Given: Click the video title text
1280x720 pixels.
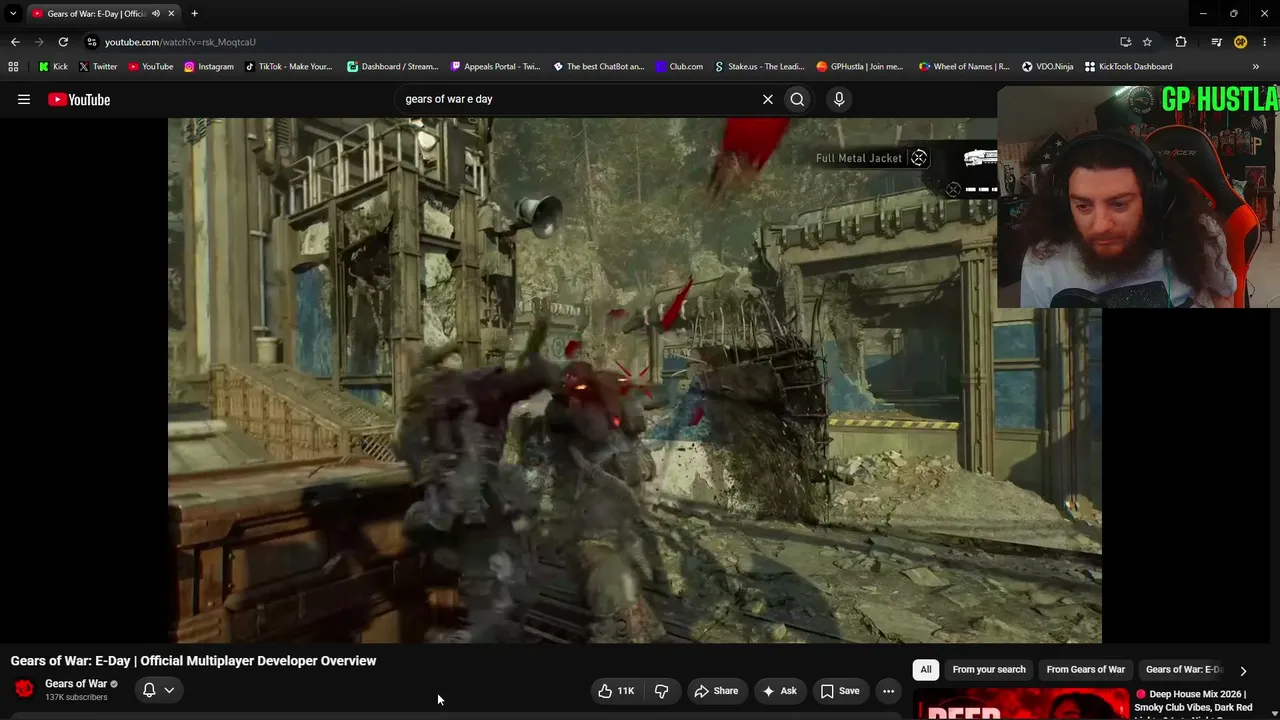Looking at the screenshot, I should coord(194,661).
